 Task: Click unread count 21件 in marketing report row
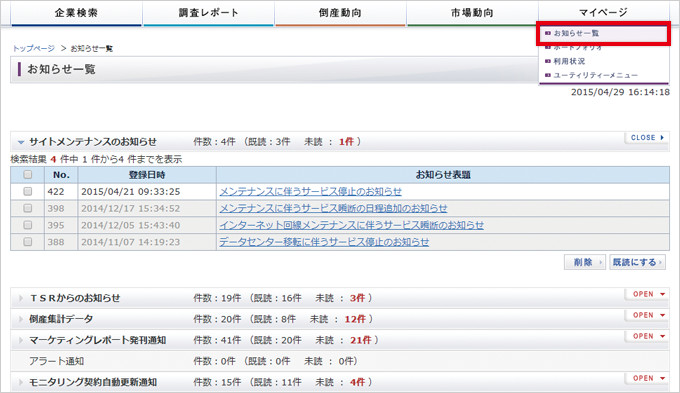pos(361,340)
